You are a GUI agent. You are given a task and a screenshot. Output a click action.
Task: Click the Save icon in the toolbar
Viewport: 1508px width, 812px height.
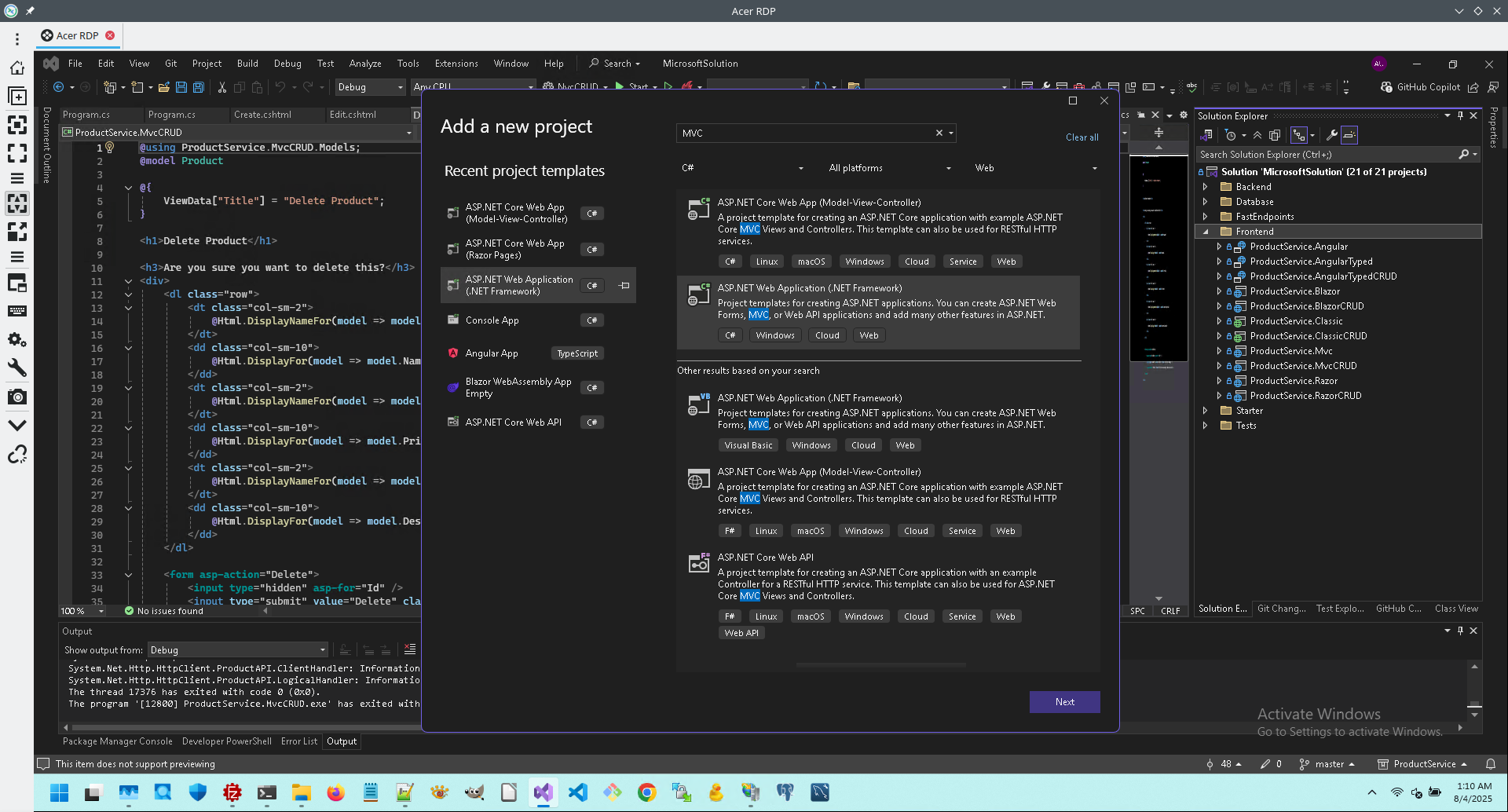tap(181, 87)
